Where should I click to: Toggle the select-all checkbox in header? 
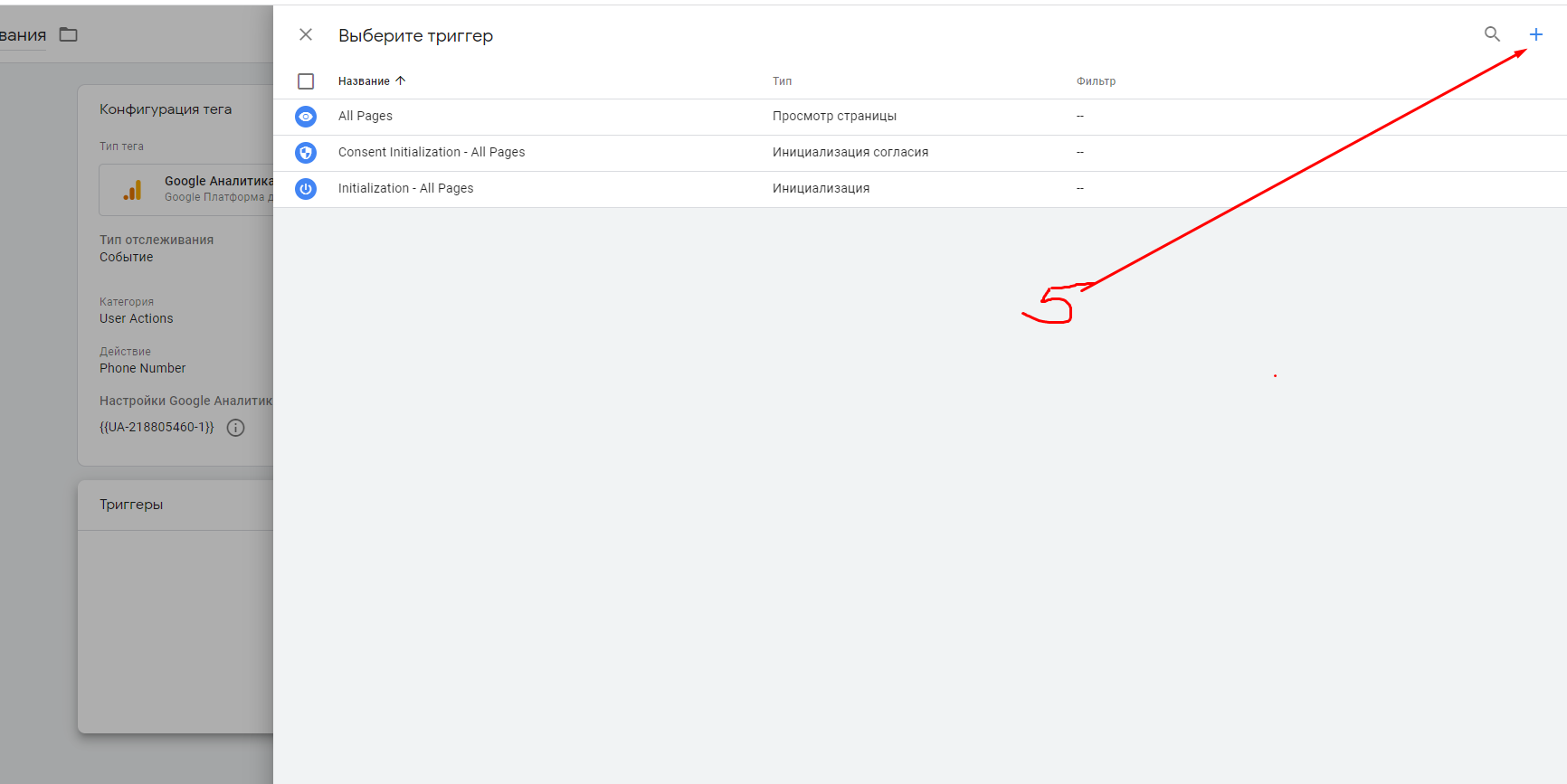pyautogui.click(x=306, y=81)
